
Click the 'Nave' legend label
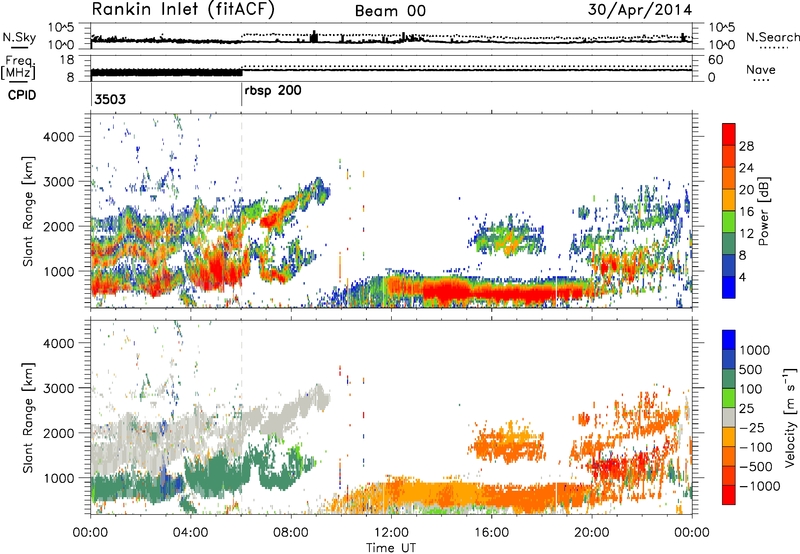coord(761,69)
